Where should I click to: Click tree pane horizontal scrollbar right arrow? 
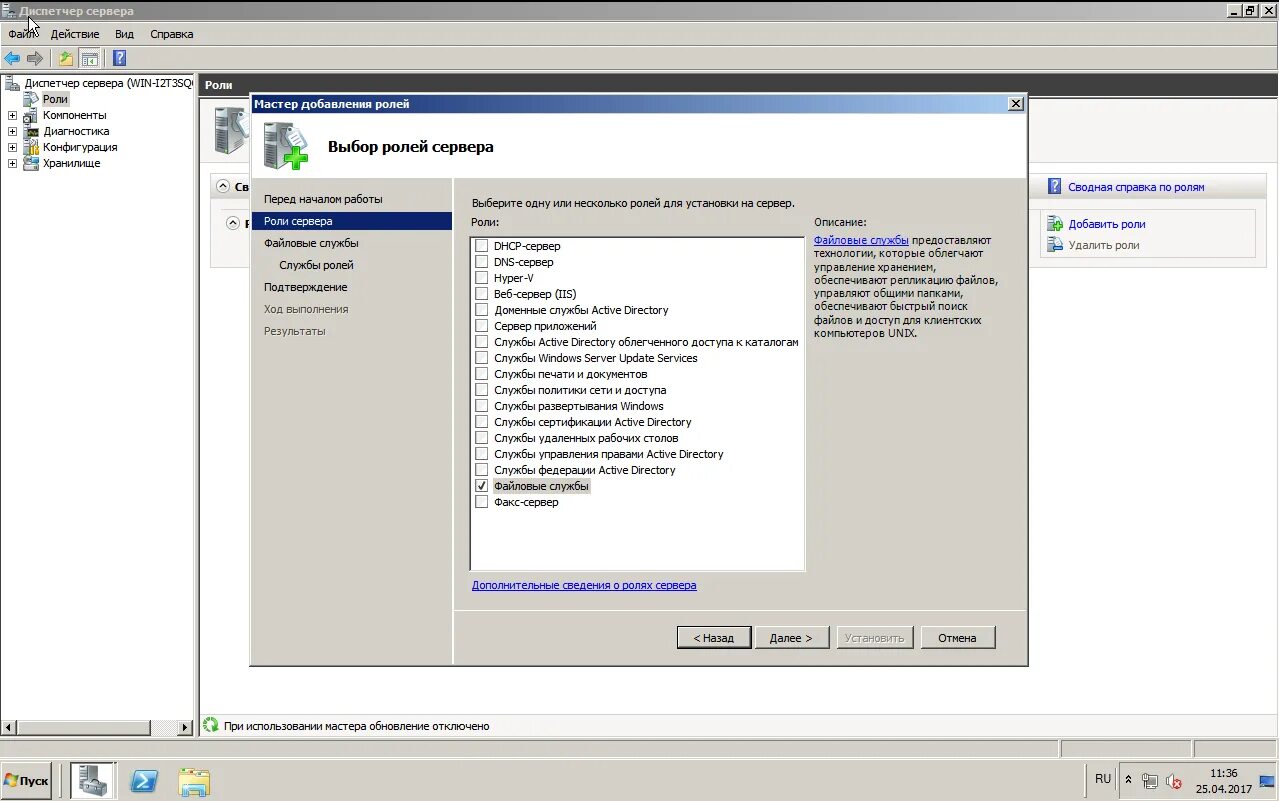[x=185, y=728]
